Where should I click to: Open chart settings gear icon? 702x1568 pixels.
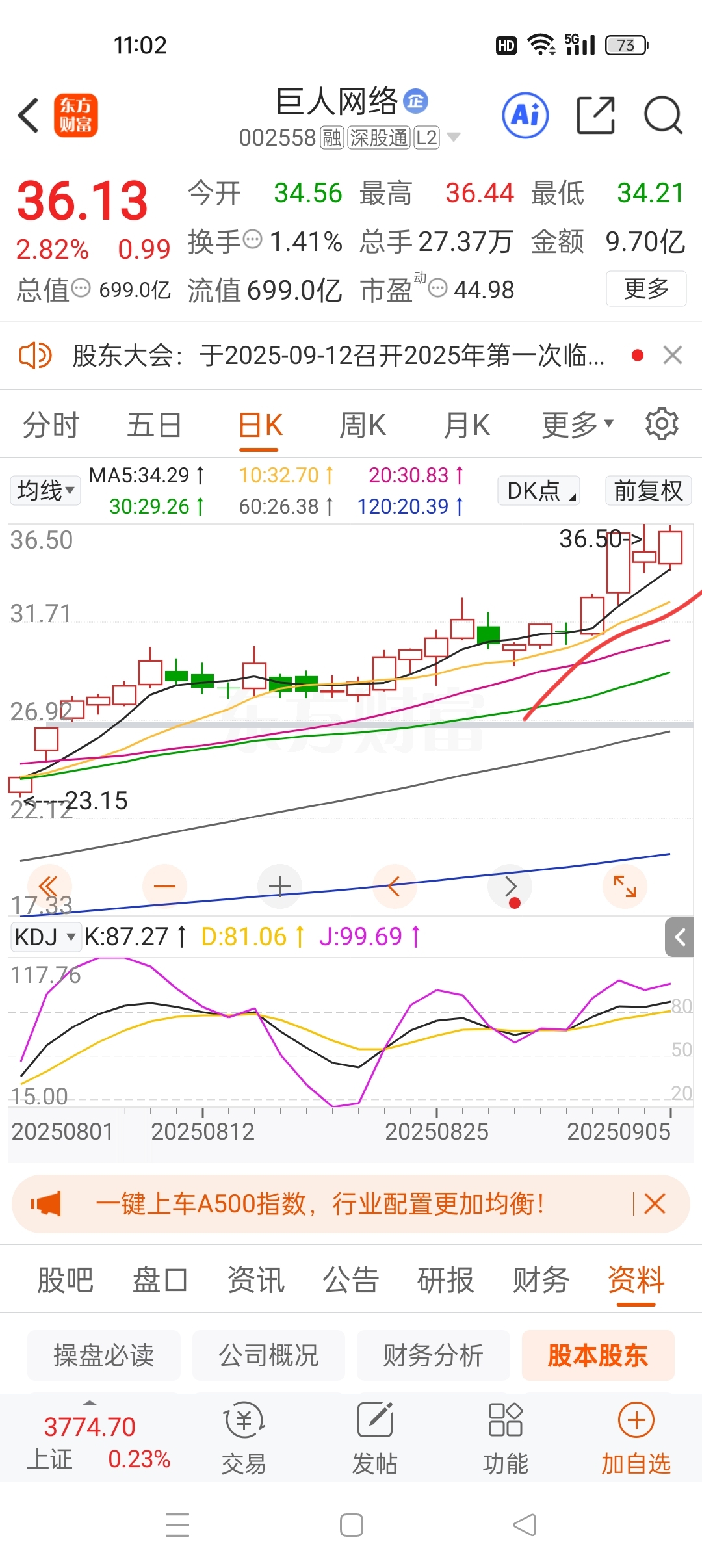pyautogui.click(x=662, y=424)
